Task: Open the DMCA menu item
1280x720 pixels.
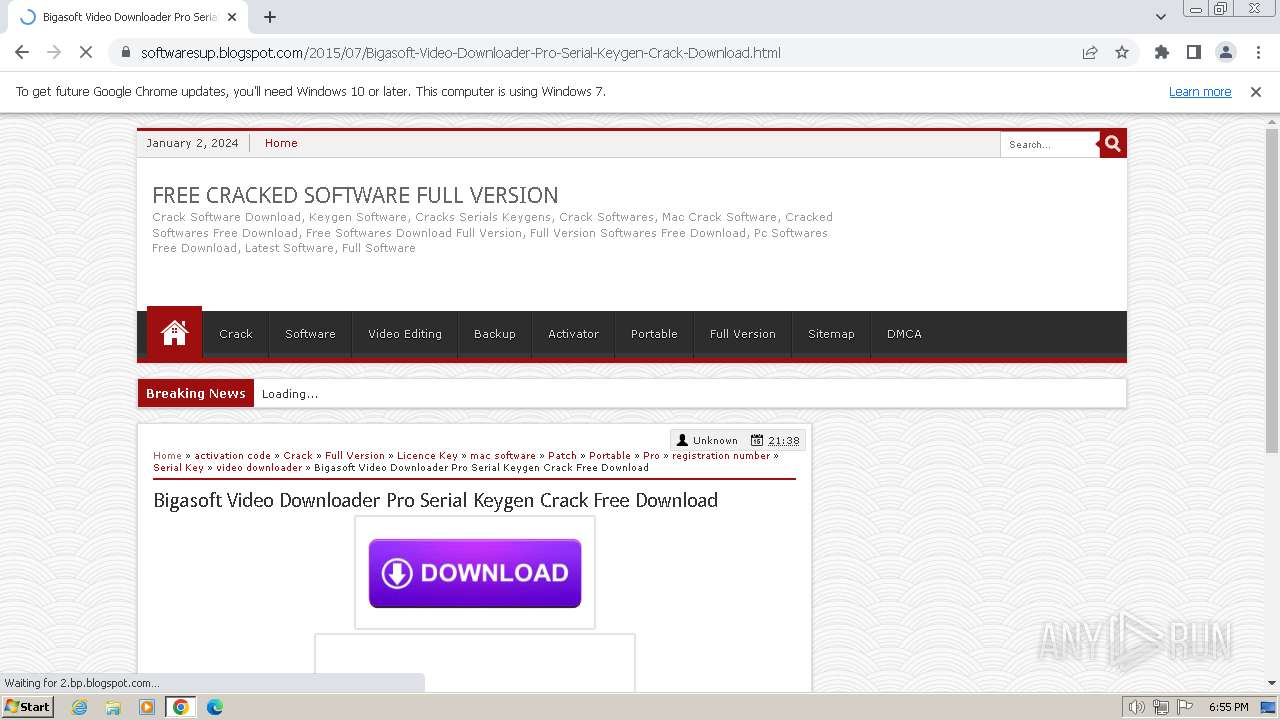Action: [904, 334]
